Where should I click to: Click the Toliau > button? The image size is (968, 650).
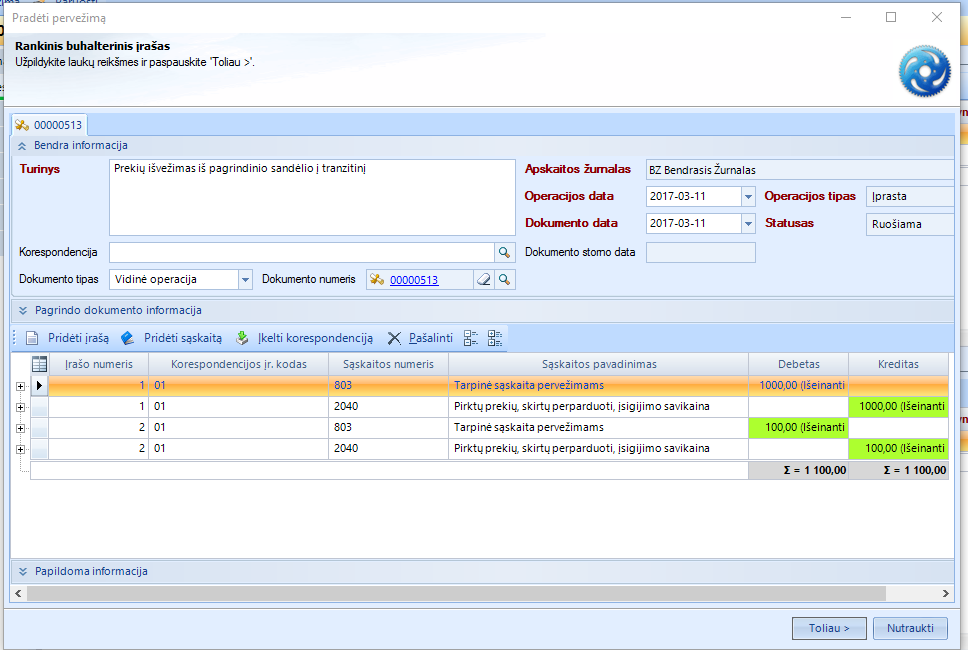point(829,628)
